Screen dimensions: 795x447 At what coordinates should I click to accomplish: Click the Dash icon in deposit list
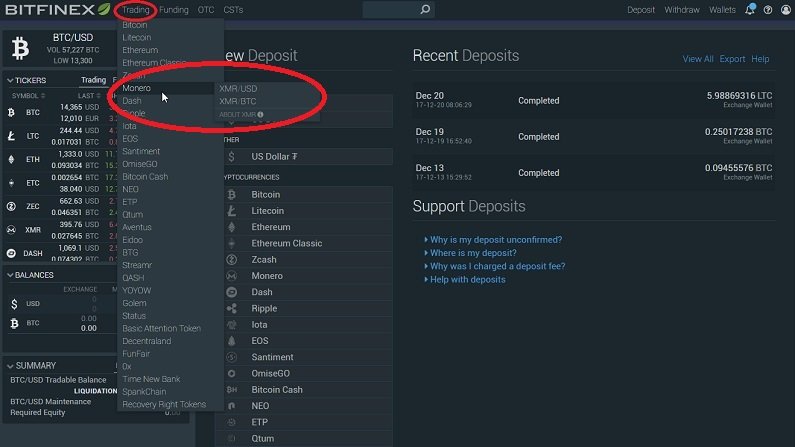pos(232,292)
